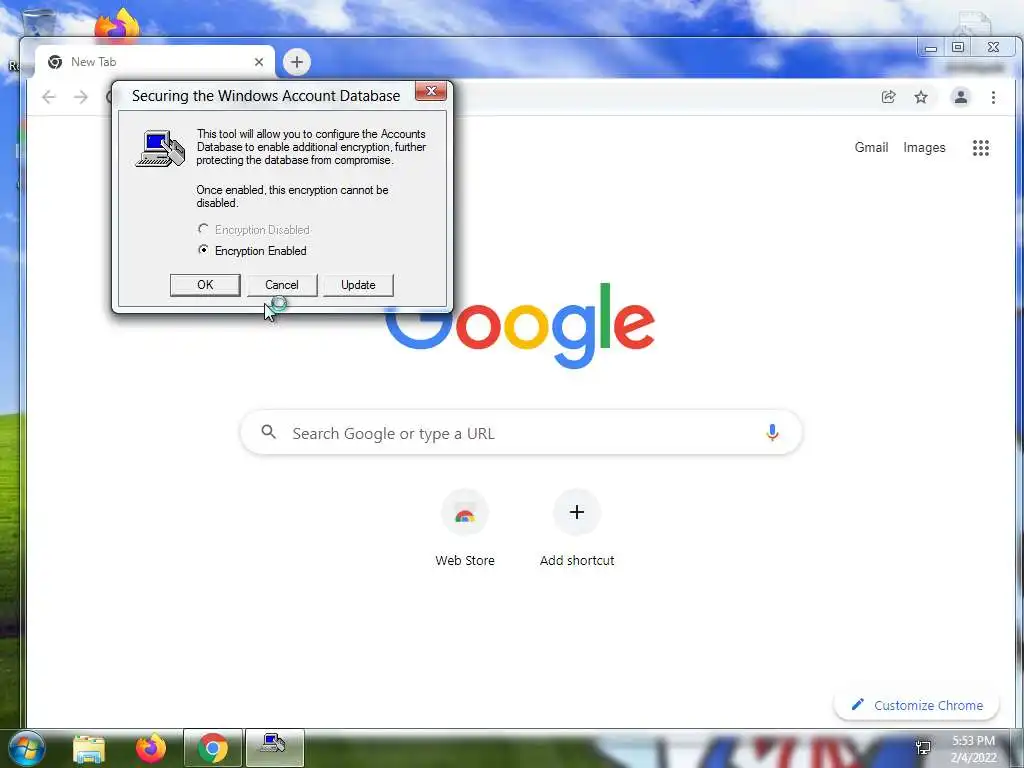The width and height of the screenshot is (1024, 768).
Task: Open the Windows Start menu
Action: pos(27,748)
